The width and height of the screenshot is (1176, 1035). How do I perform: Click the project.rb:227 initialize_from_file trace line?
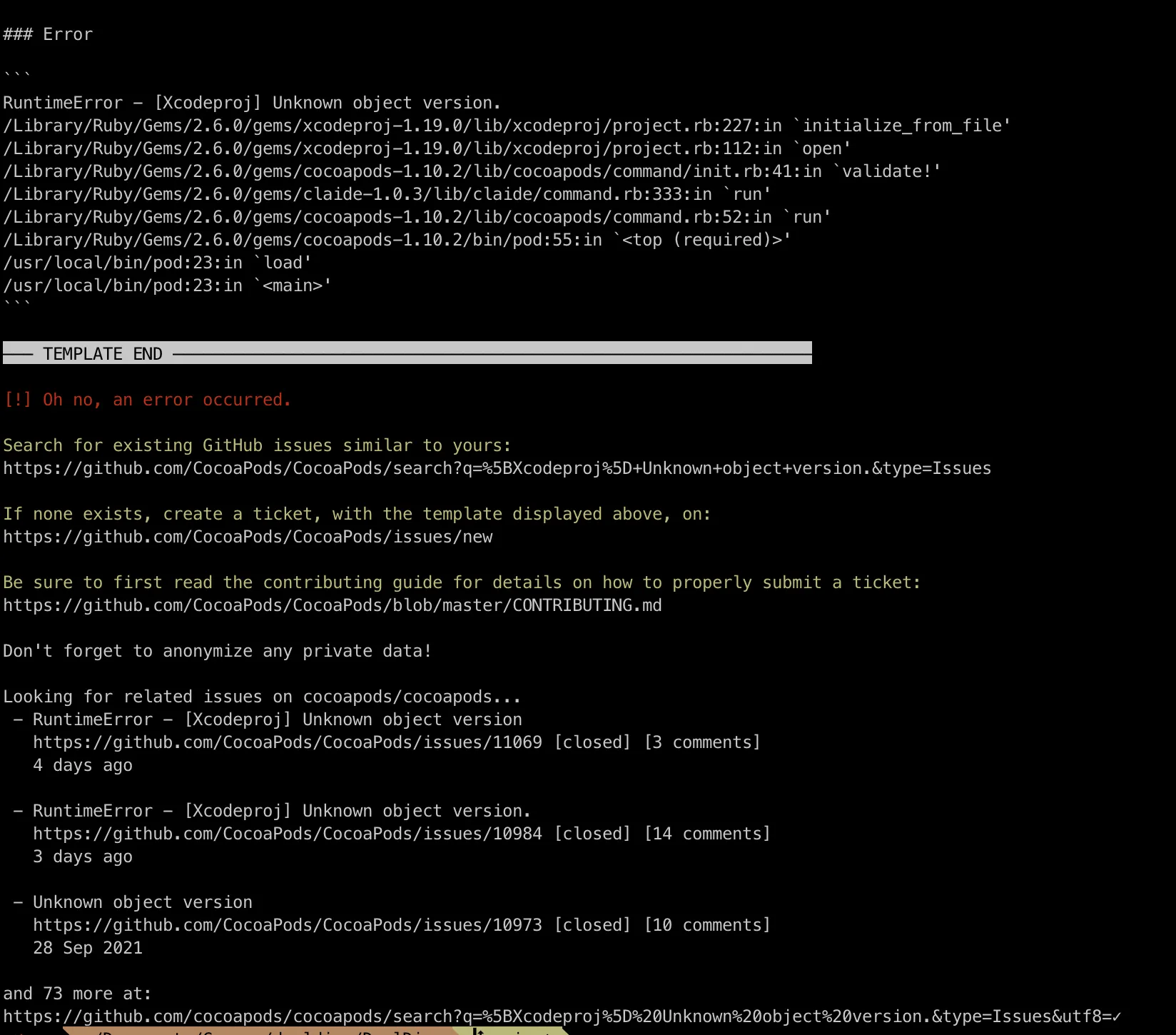507,126
